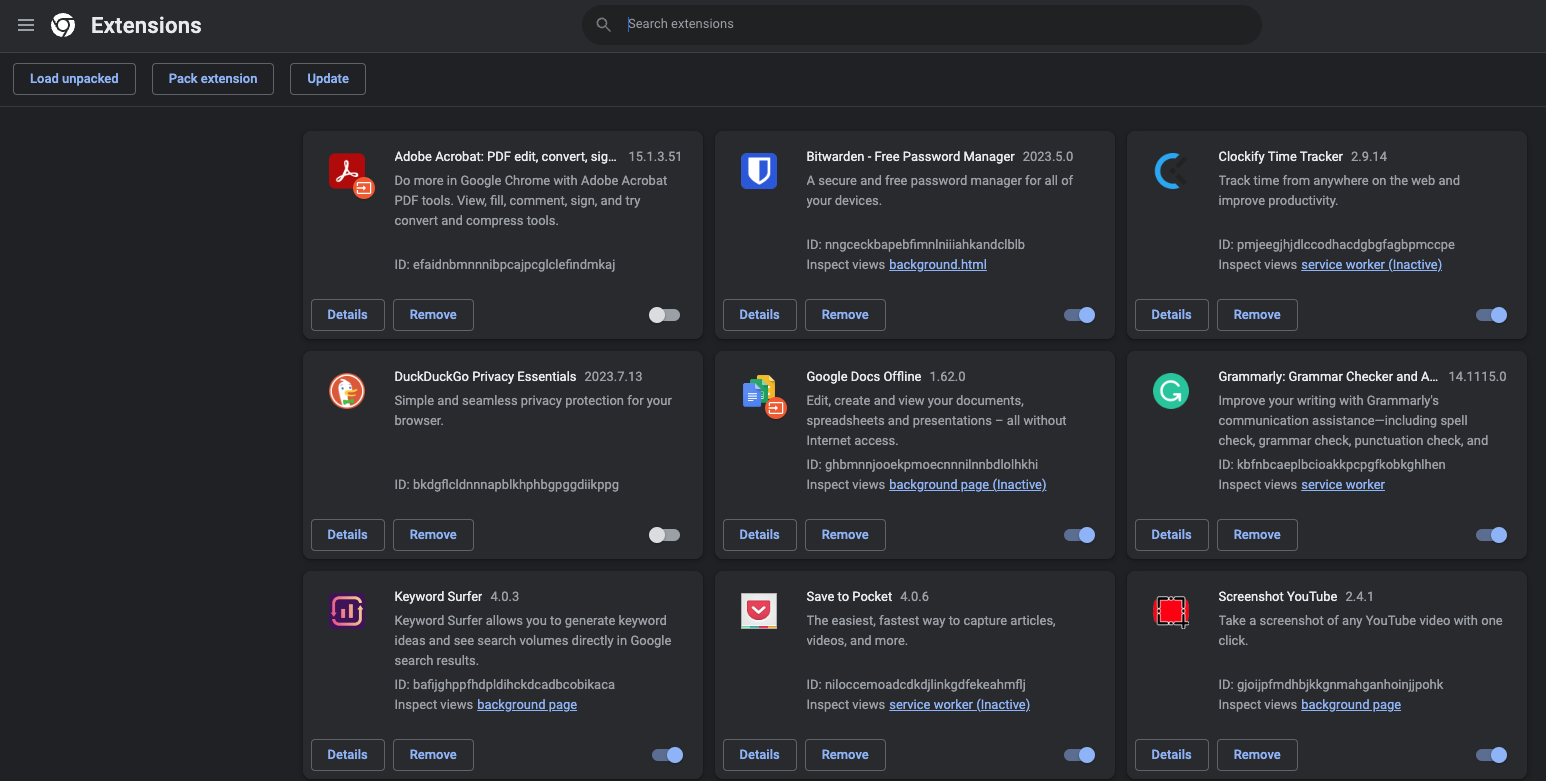The height and width of the screenshot is (781, 1546).
Task: Open Save to Pocket service worker (Inactive)
Action: click(x=959, y=705)
